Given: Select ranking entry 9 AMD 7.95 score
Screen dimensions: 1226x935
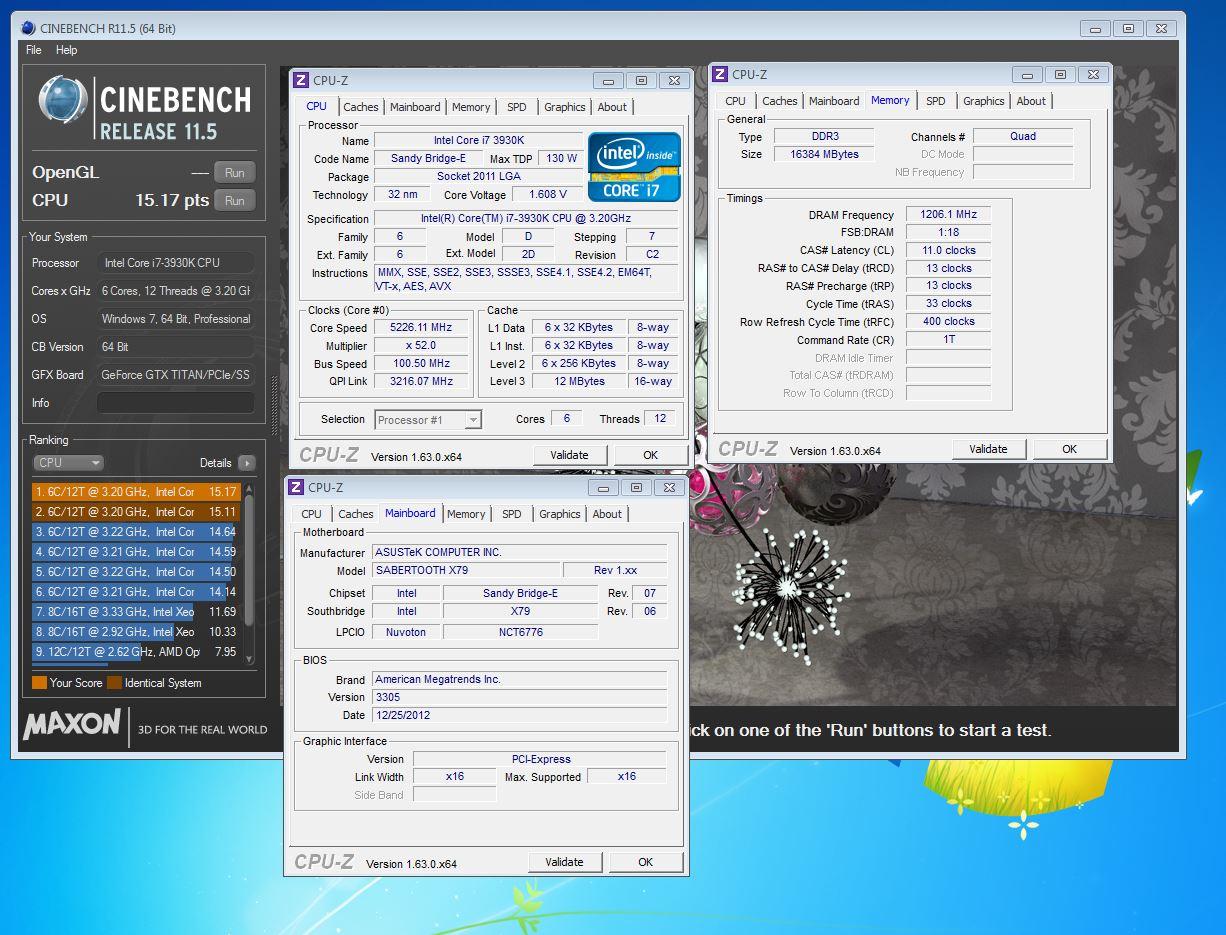Looking at the screenshot, I should [135, 652].
